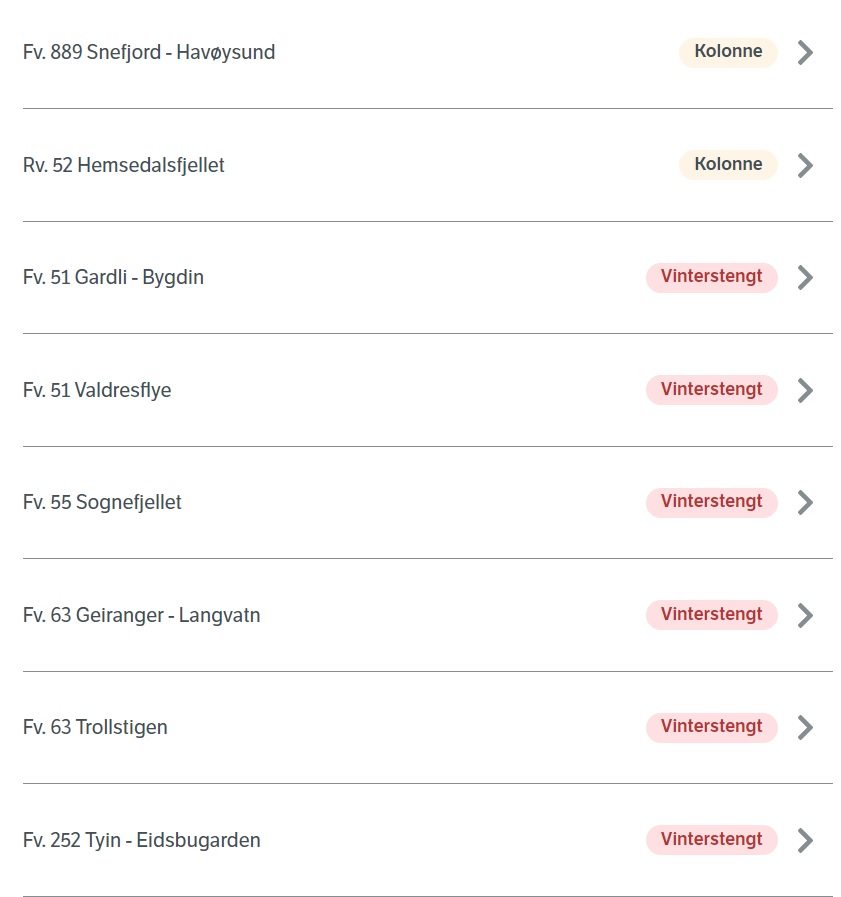Expand chevron arrow for Fv. 889 Snefjord - Havøysund
The width and height of the screenshot is (841, 897).
pyautogui.click(x=805, y=53)
